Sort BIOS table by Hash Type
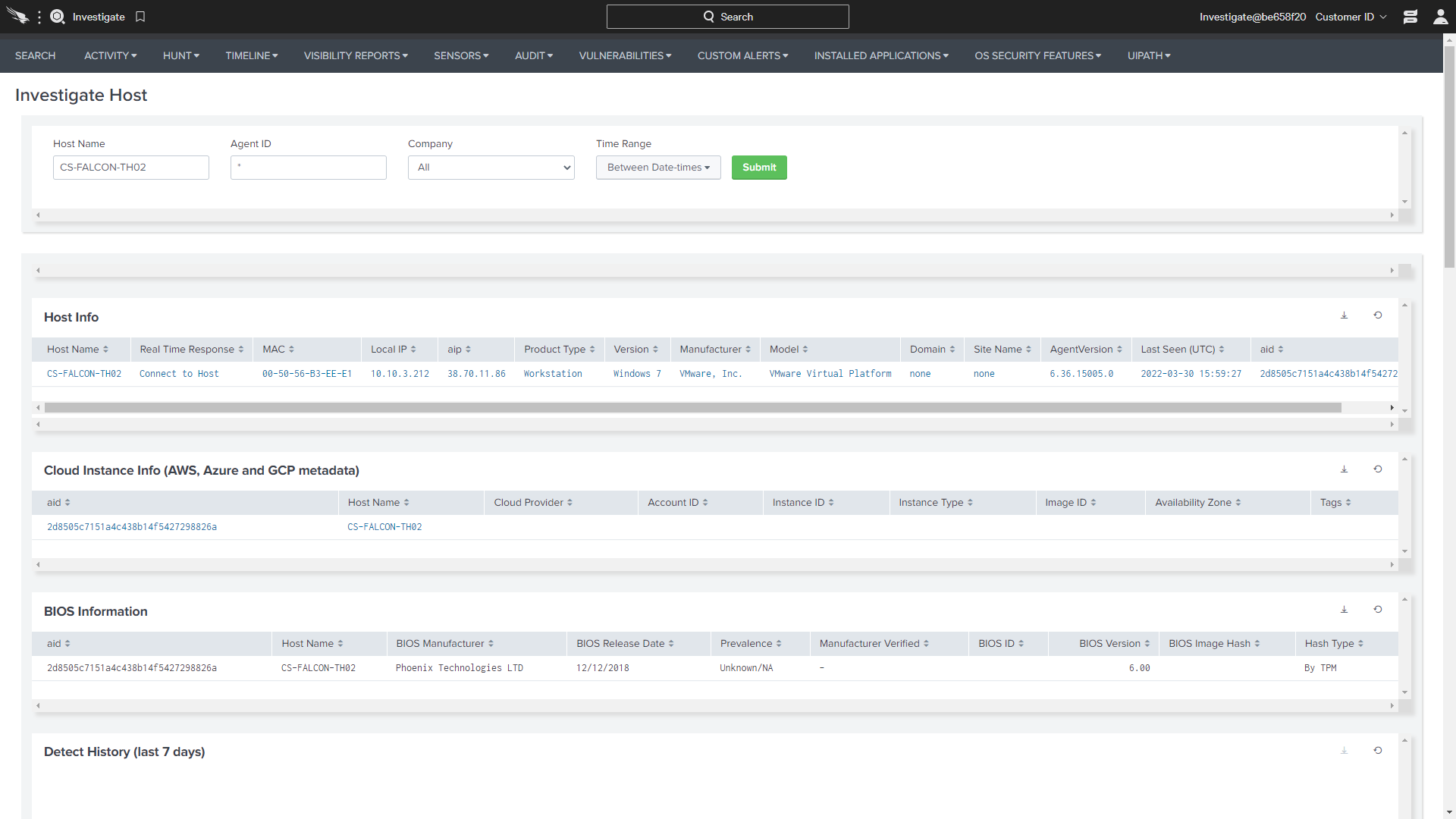The width and height of the screenshot is (1456, 819). [x=1334, y=644]
